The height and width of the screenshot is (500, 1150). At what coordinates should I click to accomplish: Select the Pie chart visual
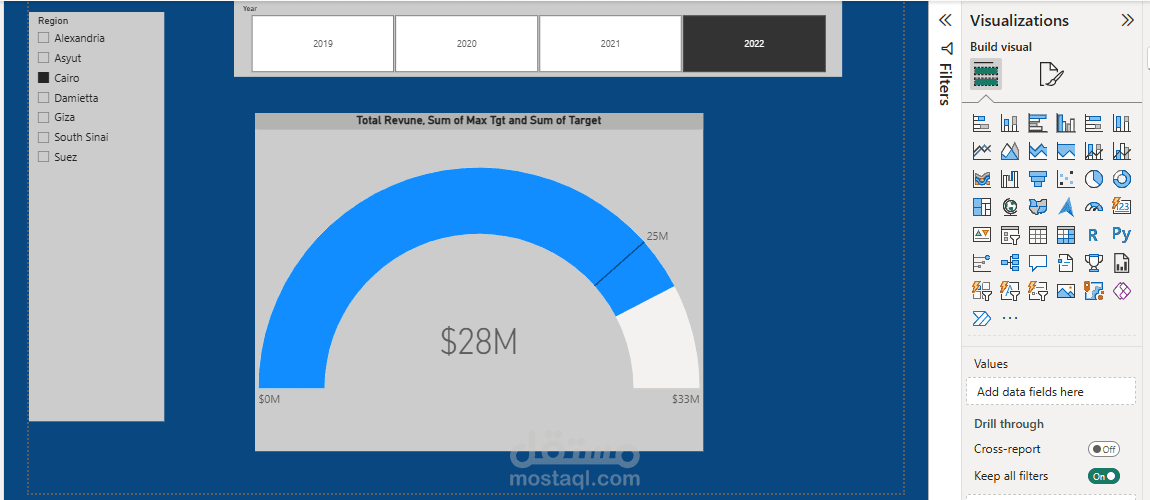(x=1094, y=179)
